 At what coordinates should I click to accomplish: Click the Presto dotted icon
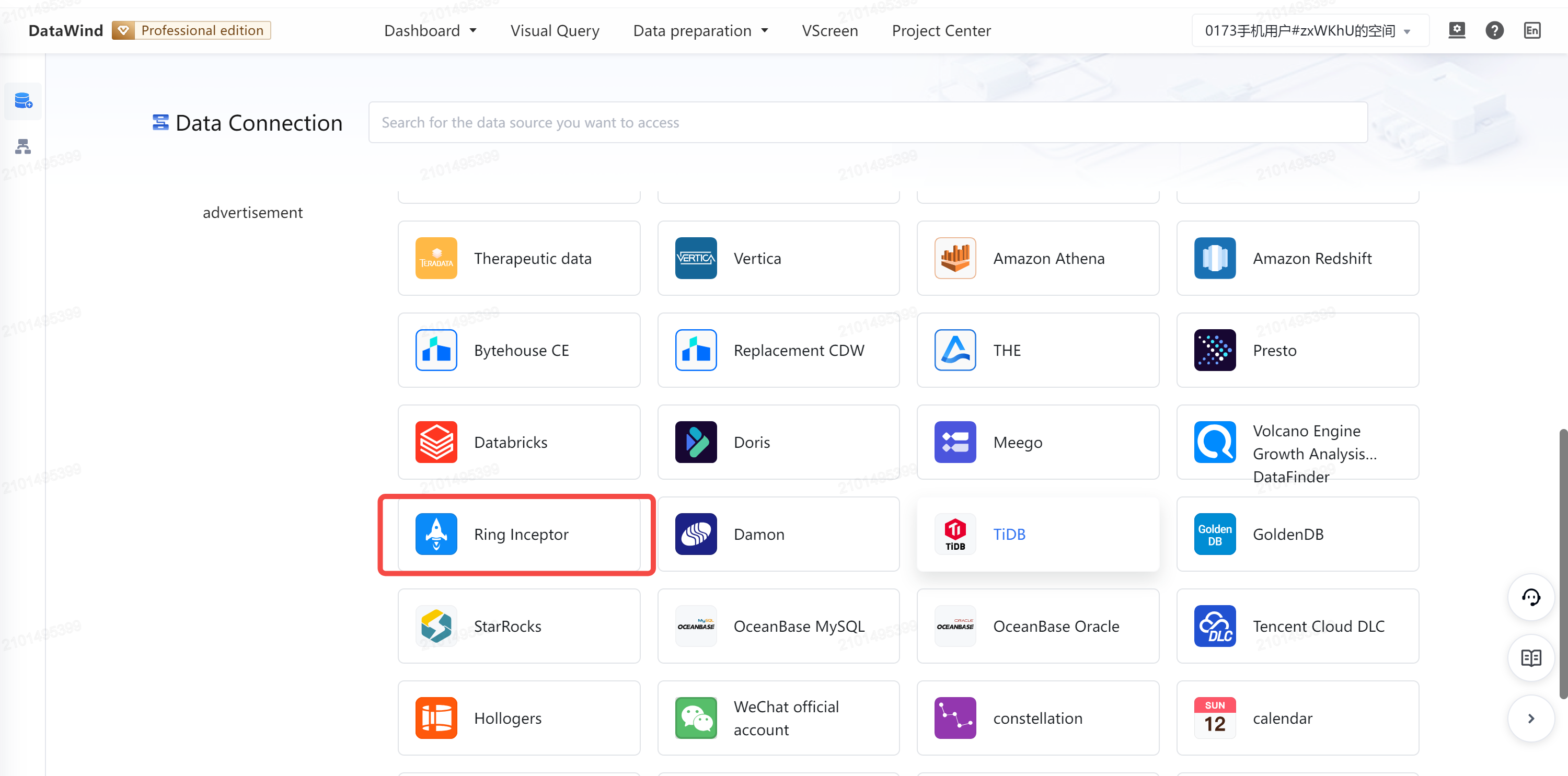tap(1214, 350)
